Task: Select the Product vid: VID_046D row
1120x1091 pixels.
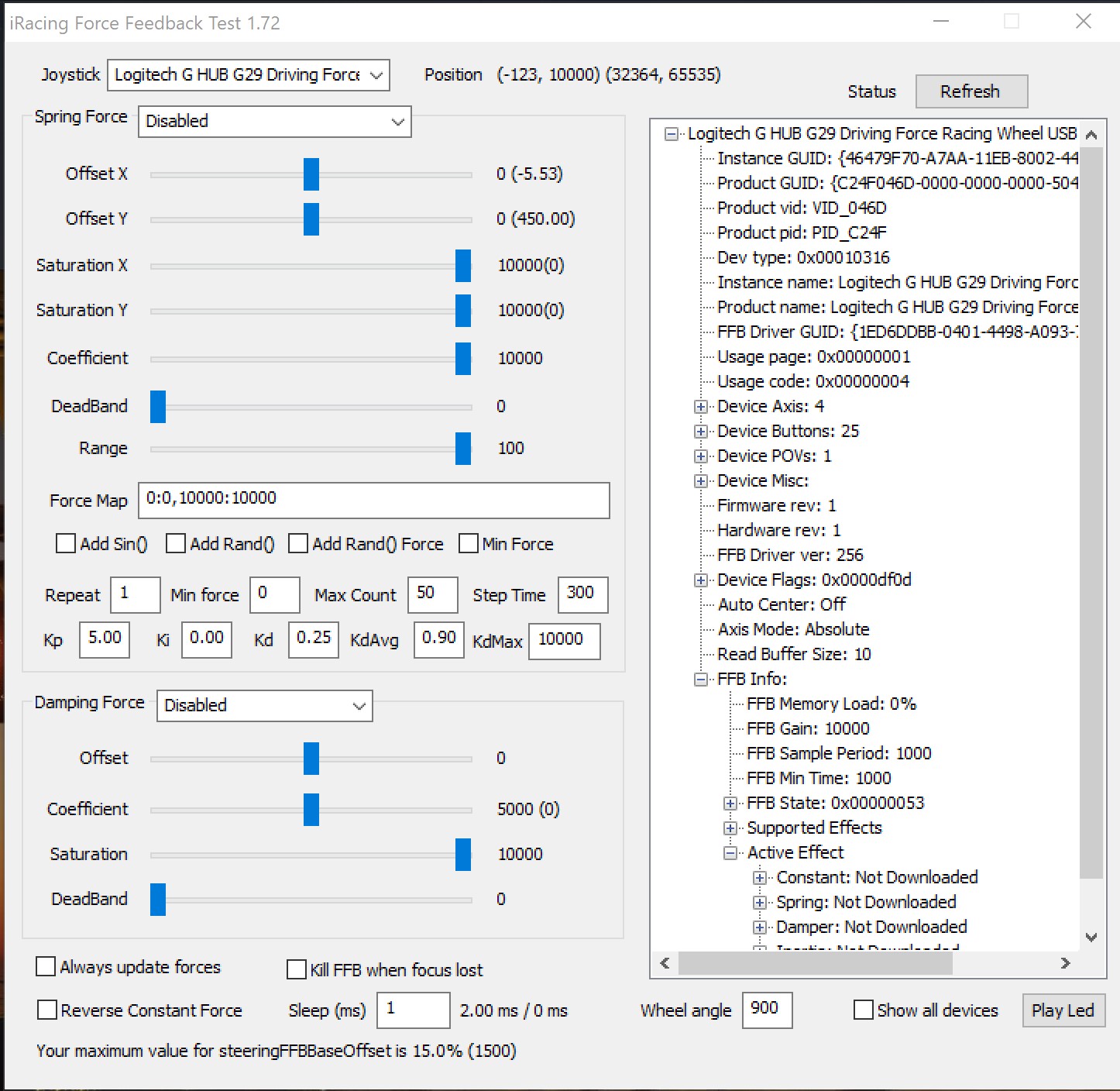Action: point(802,208)
